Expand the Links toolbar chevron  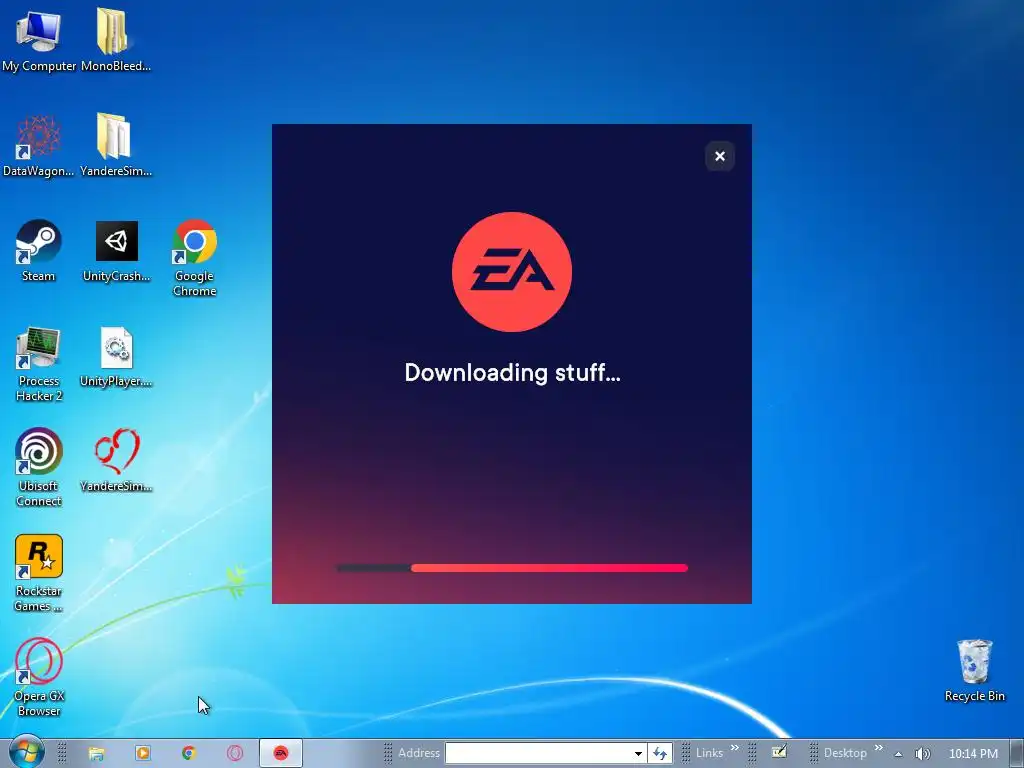tap(735, 748)
